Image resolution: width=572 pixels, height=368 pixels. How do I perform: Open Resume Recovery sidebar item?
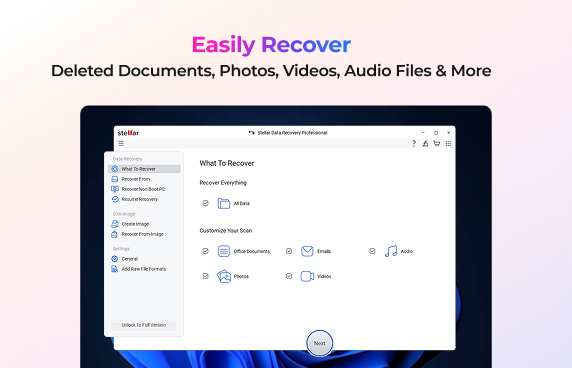point(144,199)
